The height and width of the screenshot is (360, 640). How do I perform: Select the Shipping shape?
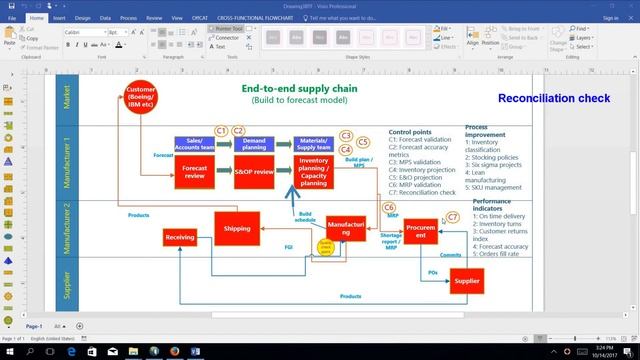click(x=237, y=229)
